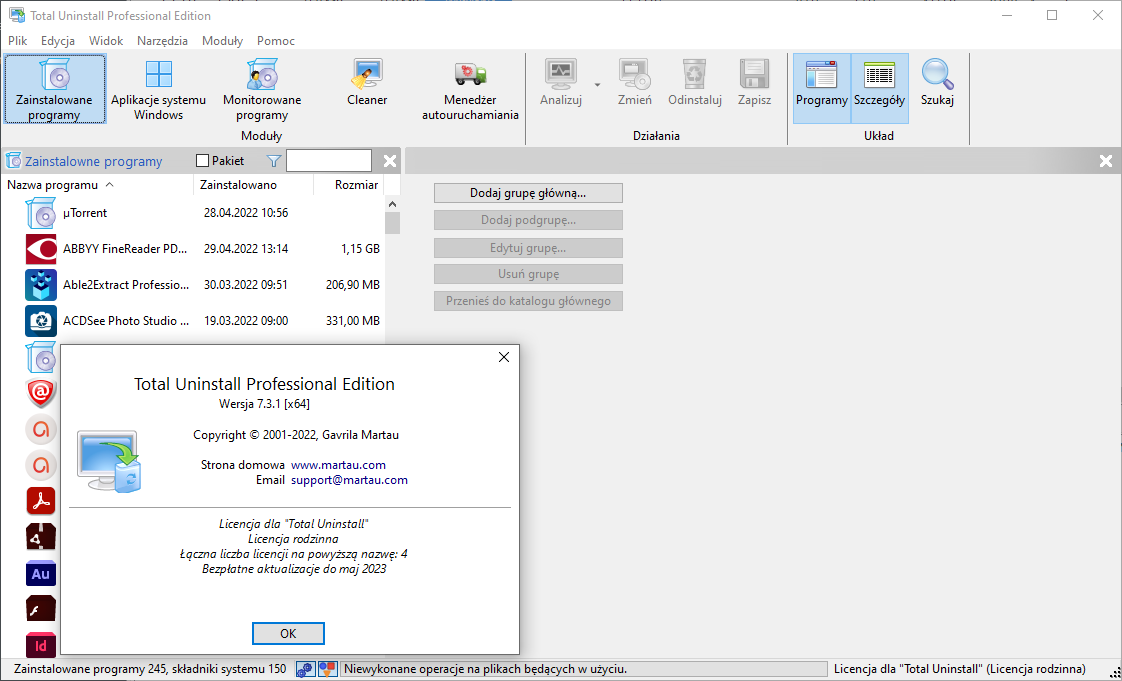The image size is (1122, 681).
Task: Click the Analizuj toolbar button
Action: pyautogui.click(x=561, y=82)
